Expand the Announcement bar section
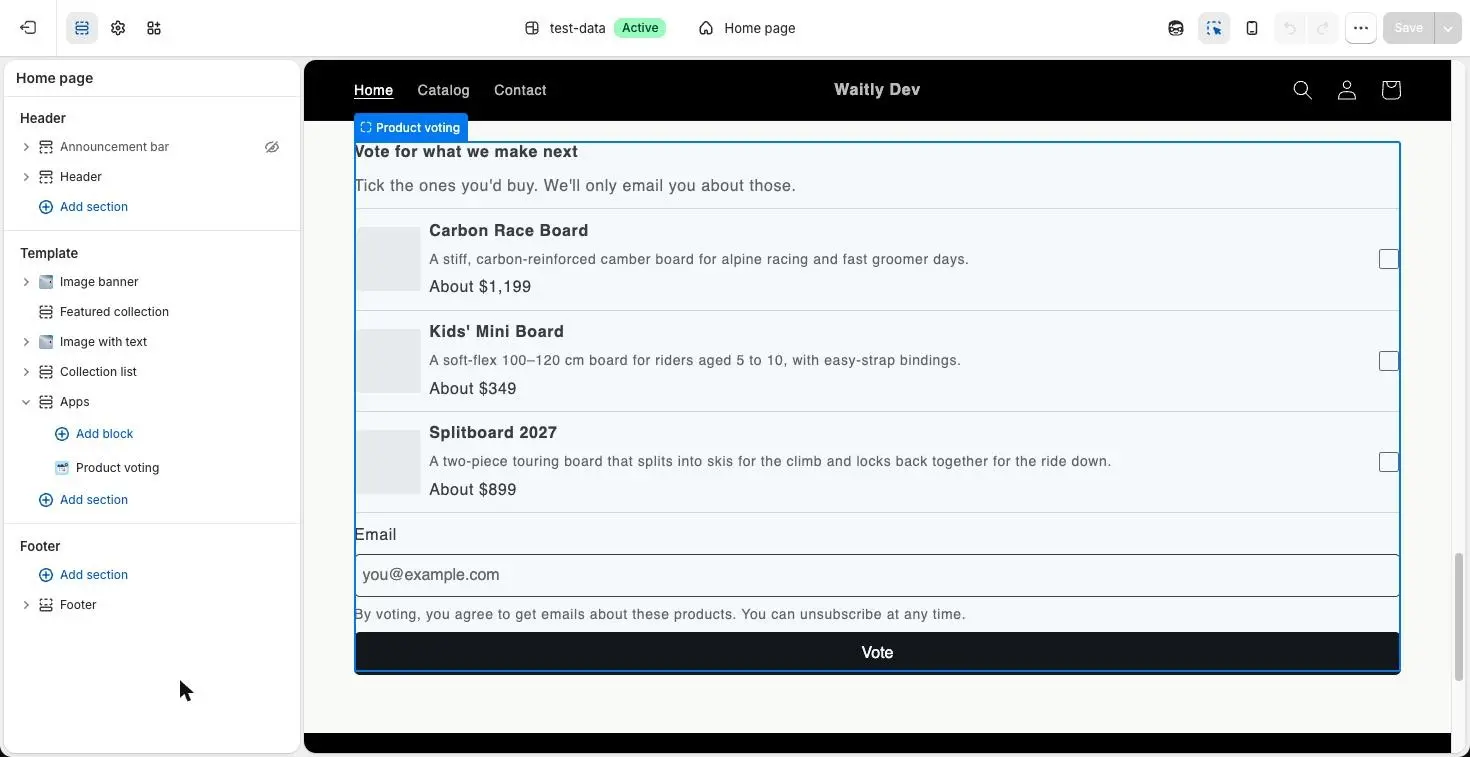Image resolution: width=1470 pixels, height=757 pixels. (26, 147)
